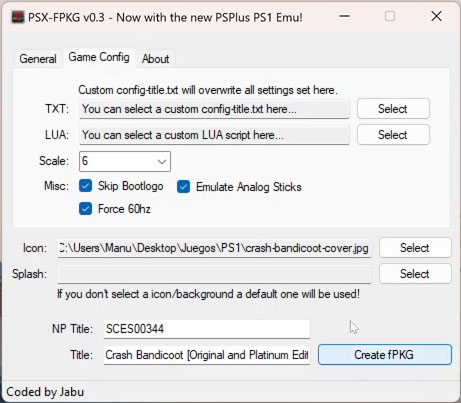Click Select button for Splash image

tap(415, 274)
